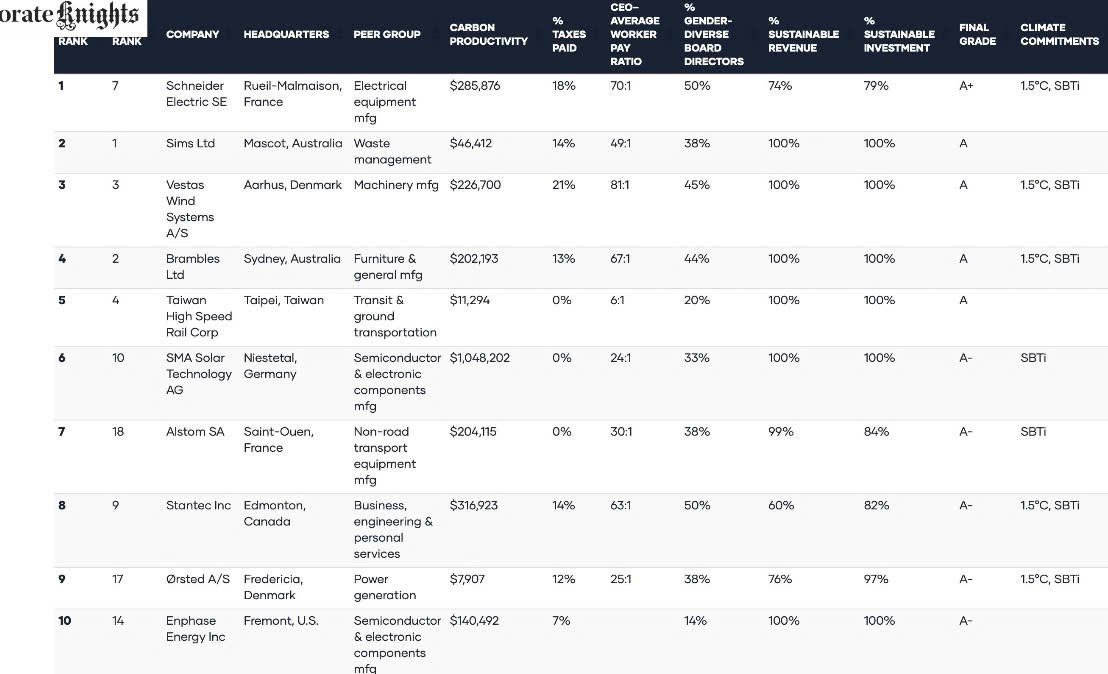
Task: Click the HEADQUARTERS column header
Action: (286, 34)
